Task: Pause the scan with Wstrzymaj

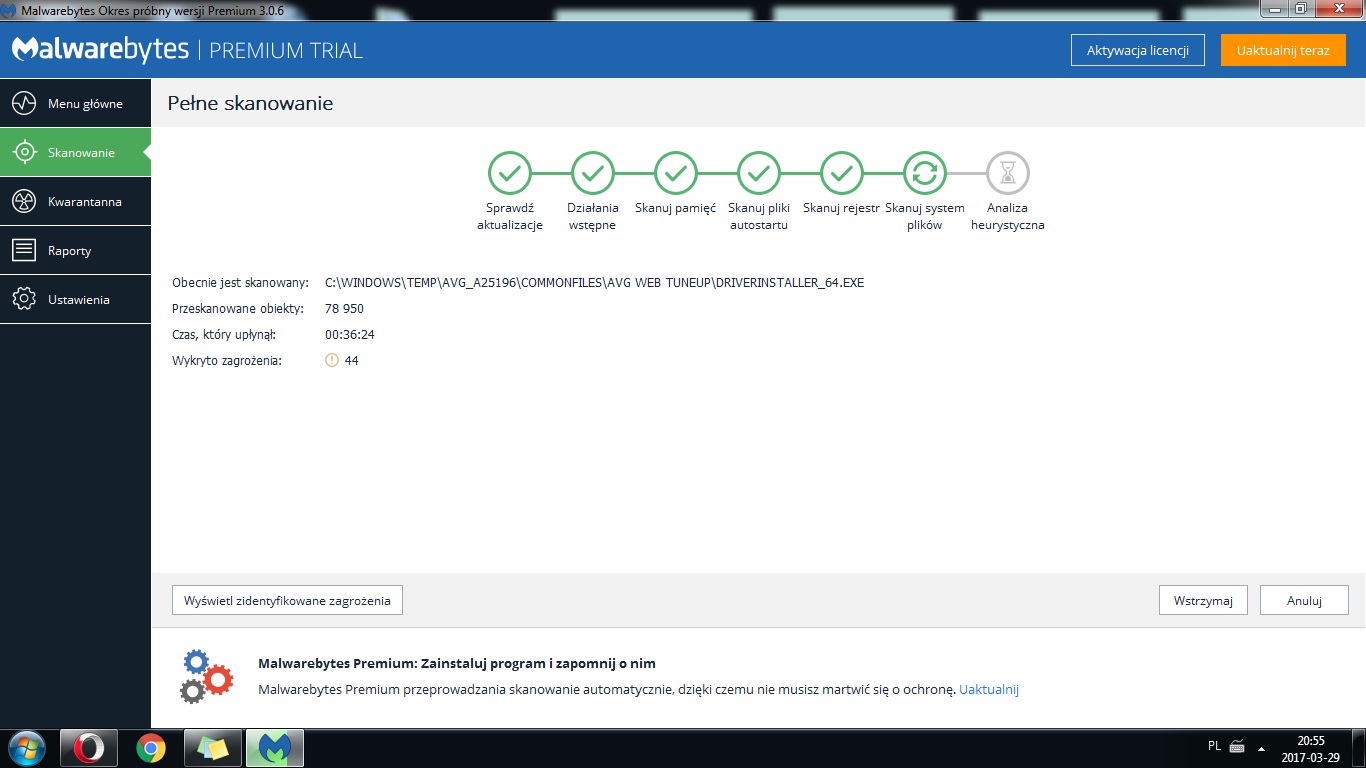Action: pyautogui.click(x=1203, y=600)
